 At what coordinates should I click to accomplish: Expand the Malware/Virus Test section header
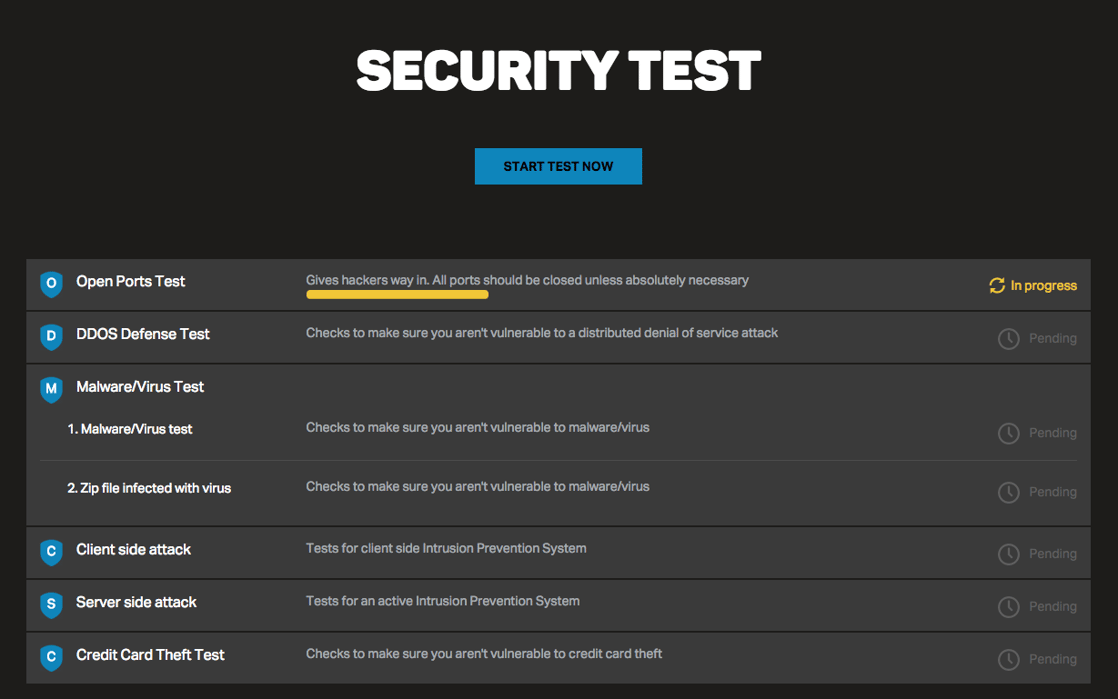click(x=140, y=387)
